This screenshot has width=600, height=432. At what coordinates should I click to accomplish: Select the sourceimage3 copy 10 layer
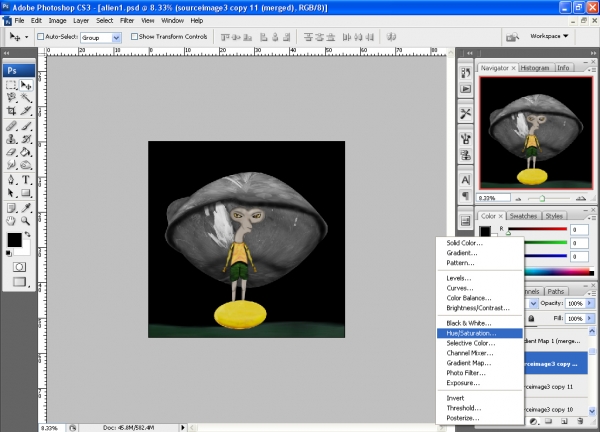(555, 409)
